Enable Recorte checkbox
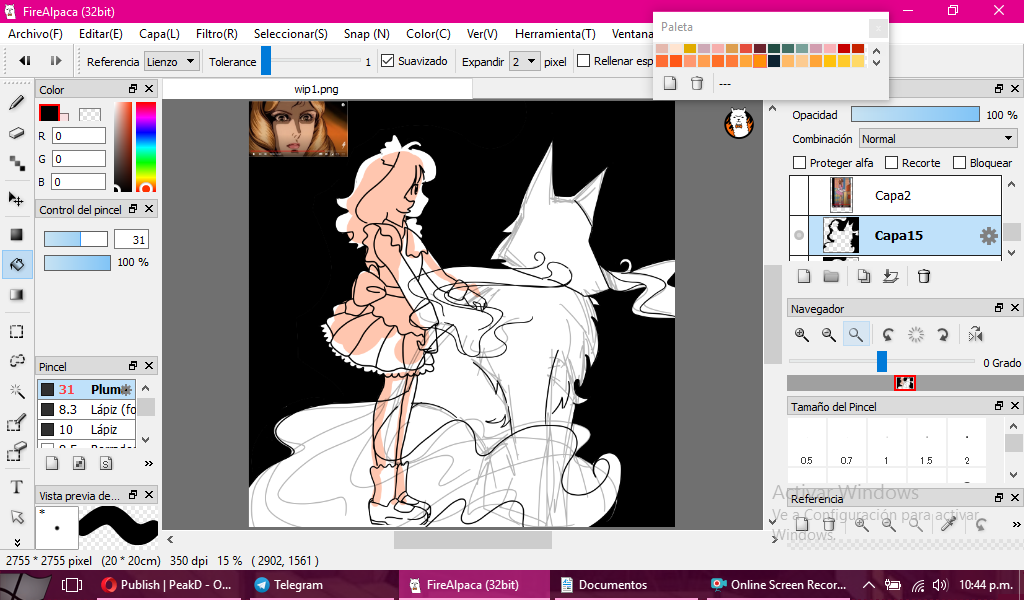Viewport: 1024px width, 600px height. coord(891,163)
